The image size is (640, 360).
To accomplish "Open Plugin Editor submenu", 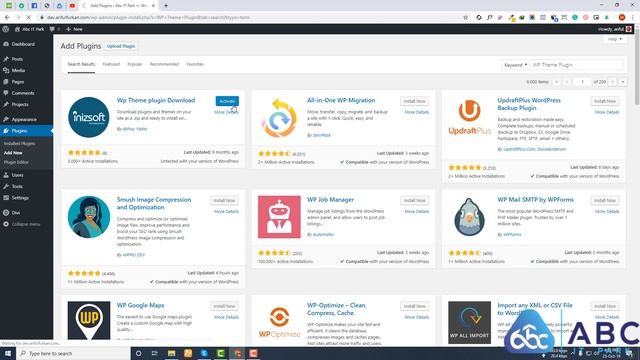I will click(16, 162).
